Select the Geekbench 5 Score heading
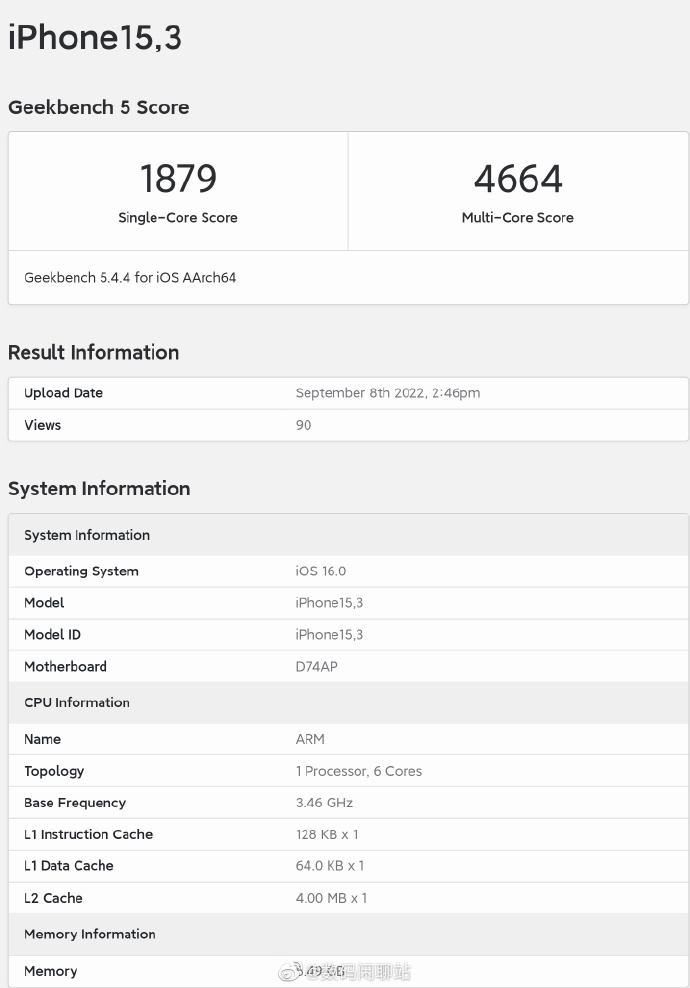Image resolution: width=690 pixels, height=988 pixels. [98, 107]
